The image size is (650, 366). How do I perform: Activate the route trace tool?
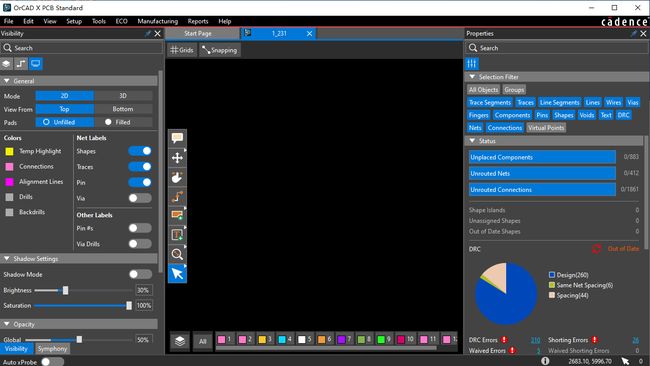[x=177, y=196]
